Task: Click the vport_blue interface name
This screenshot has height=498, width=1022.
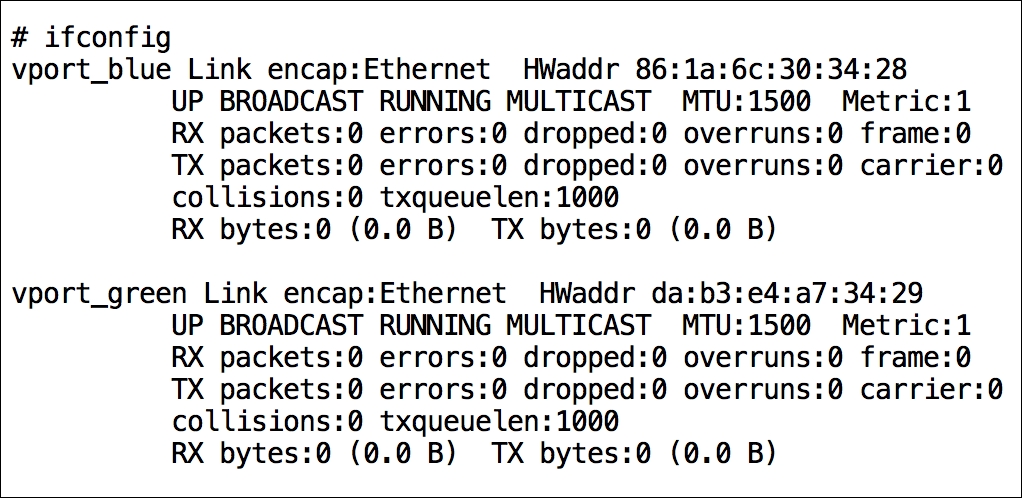Action: (x=92, y=70)
